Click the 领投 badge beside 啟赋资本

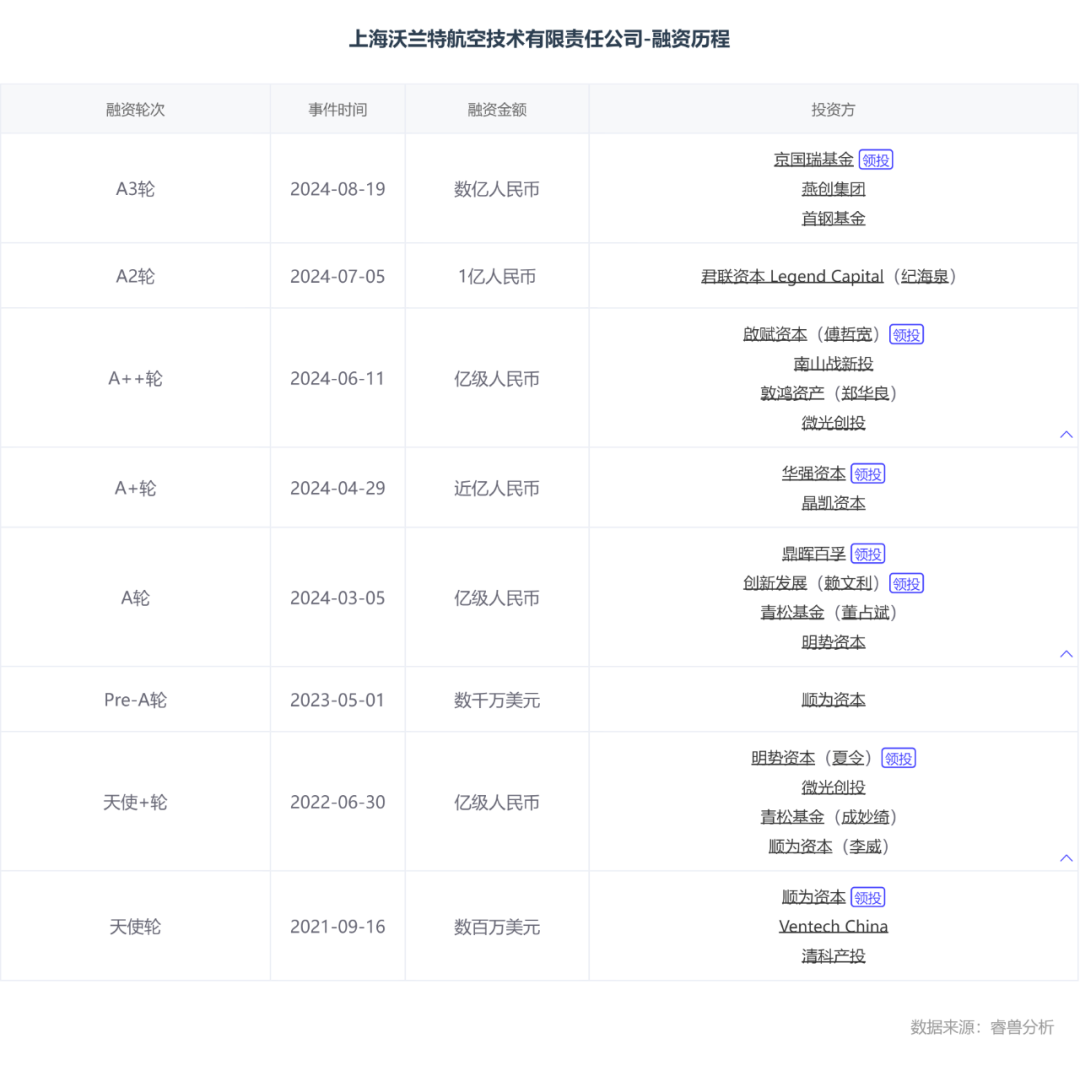pos(907,335)
